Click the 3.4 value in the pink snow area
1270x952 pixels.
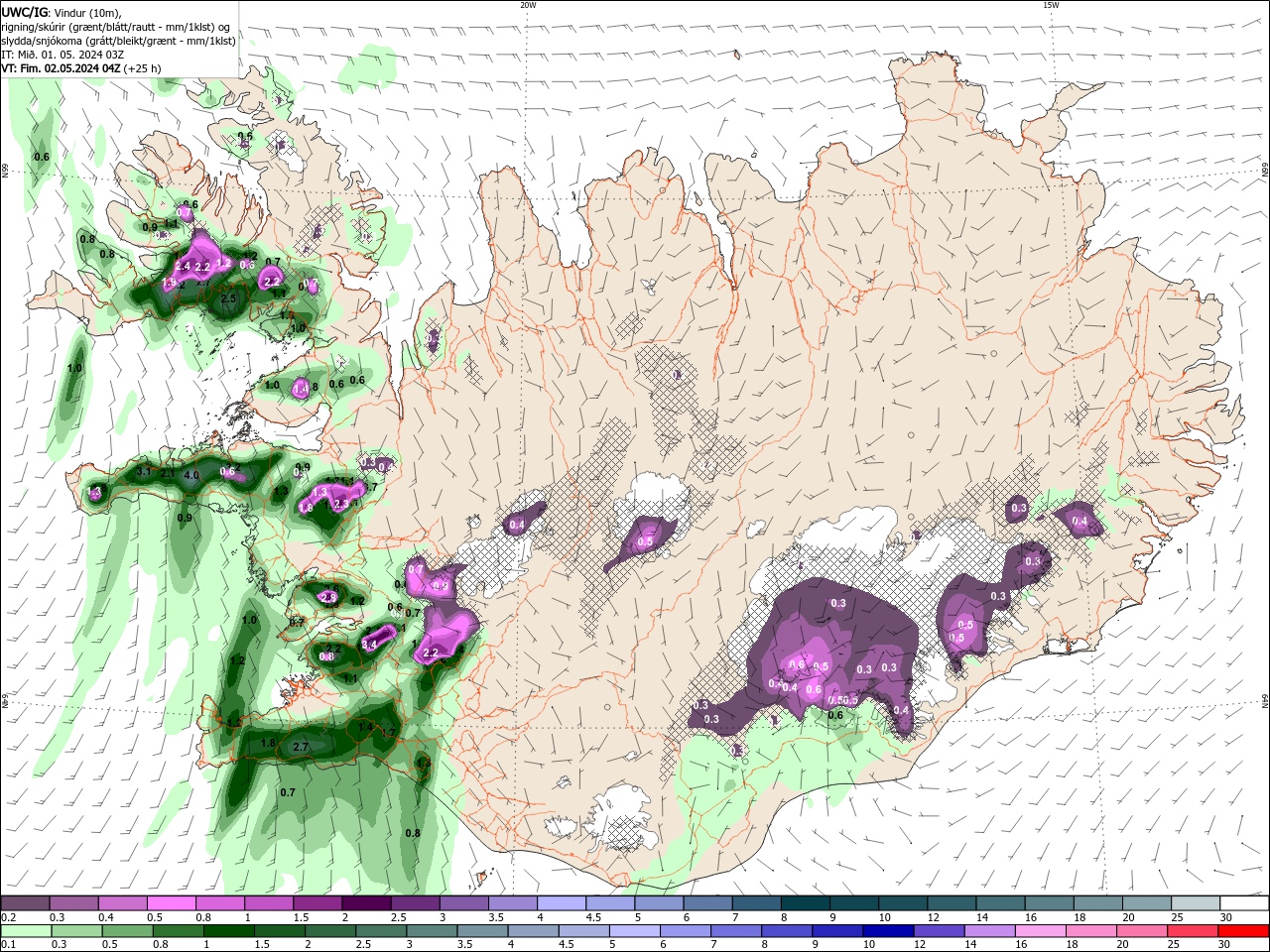pyautogui.click(x=369, y=645)
